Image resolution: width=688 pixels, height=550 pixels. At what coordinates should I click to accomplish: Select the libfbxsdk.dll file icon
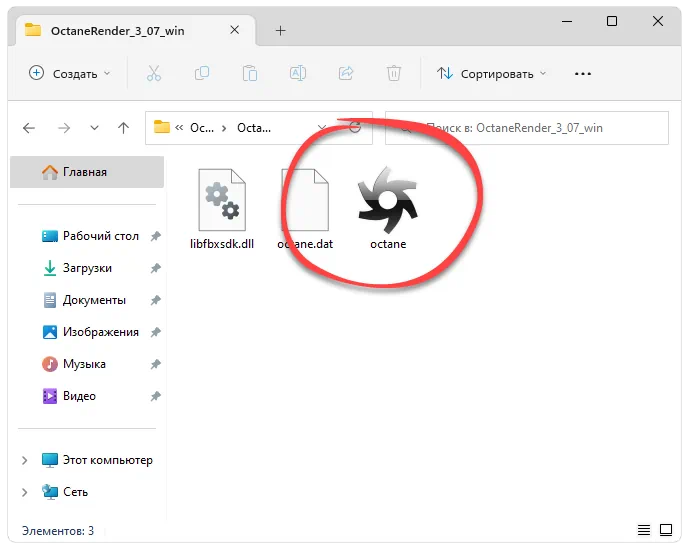click(x=222, y=200)
